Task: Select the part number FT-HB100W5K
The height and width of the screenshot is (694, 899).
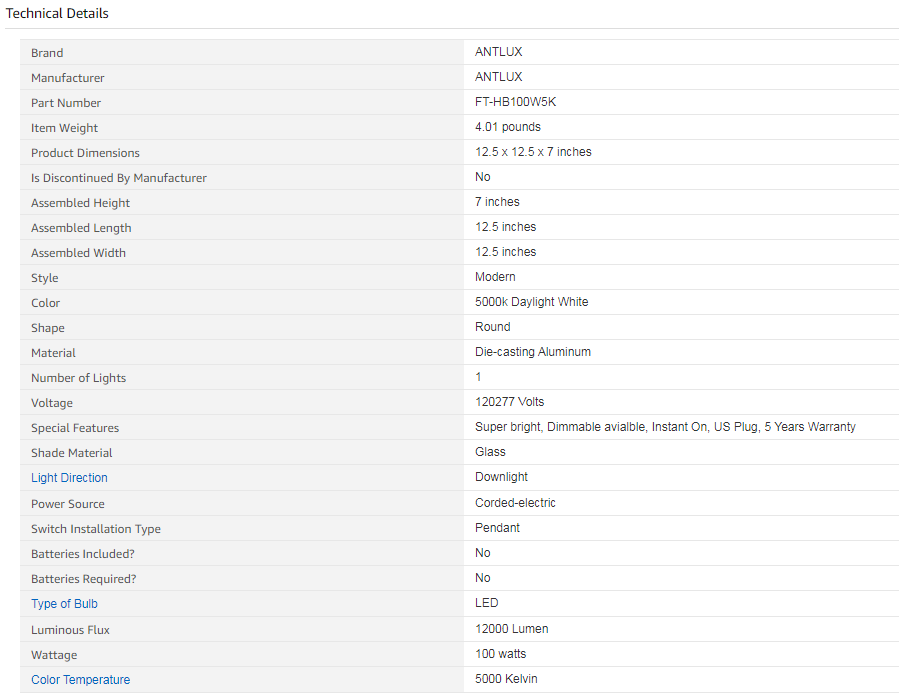Action: pos(515,102)
